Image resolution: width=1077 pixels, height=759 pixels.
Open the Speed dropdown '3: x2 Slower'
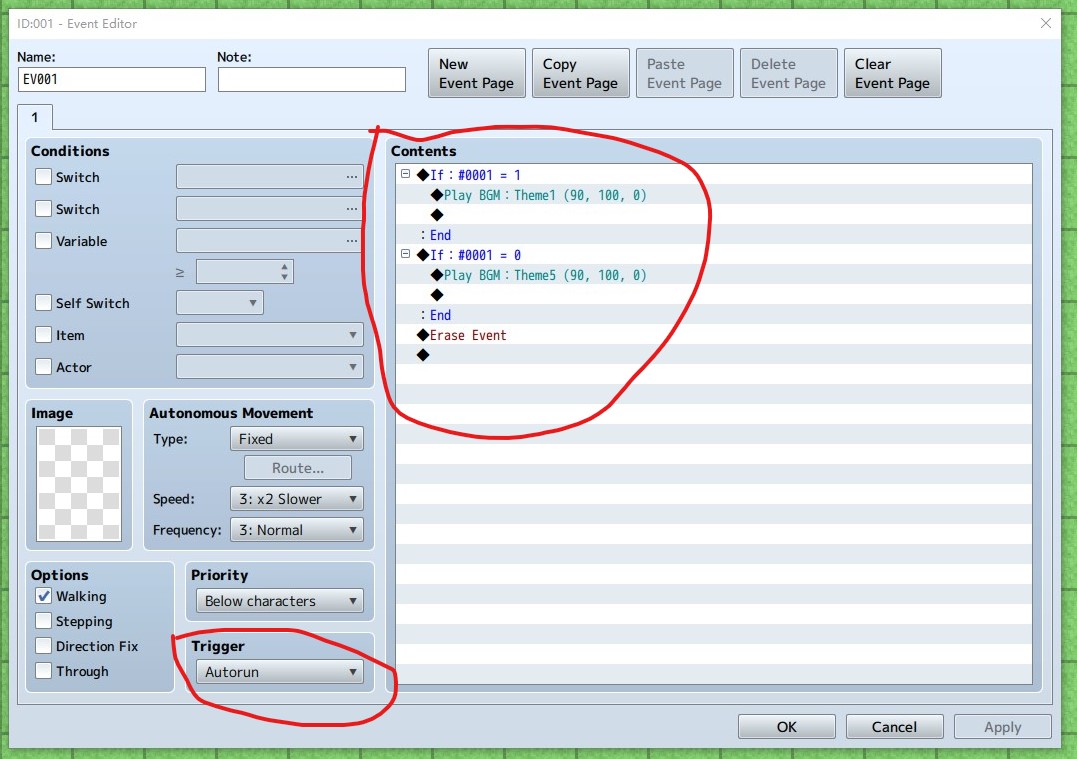[x=297, y=499]
